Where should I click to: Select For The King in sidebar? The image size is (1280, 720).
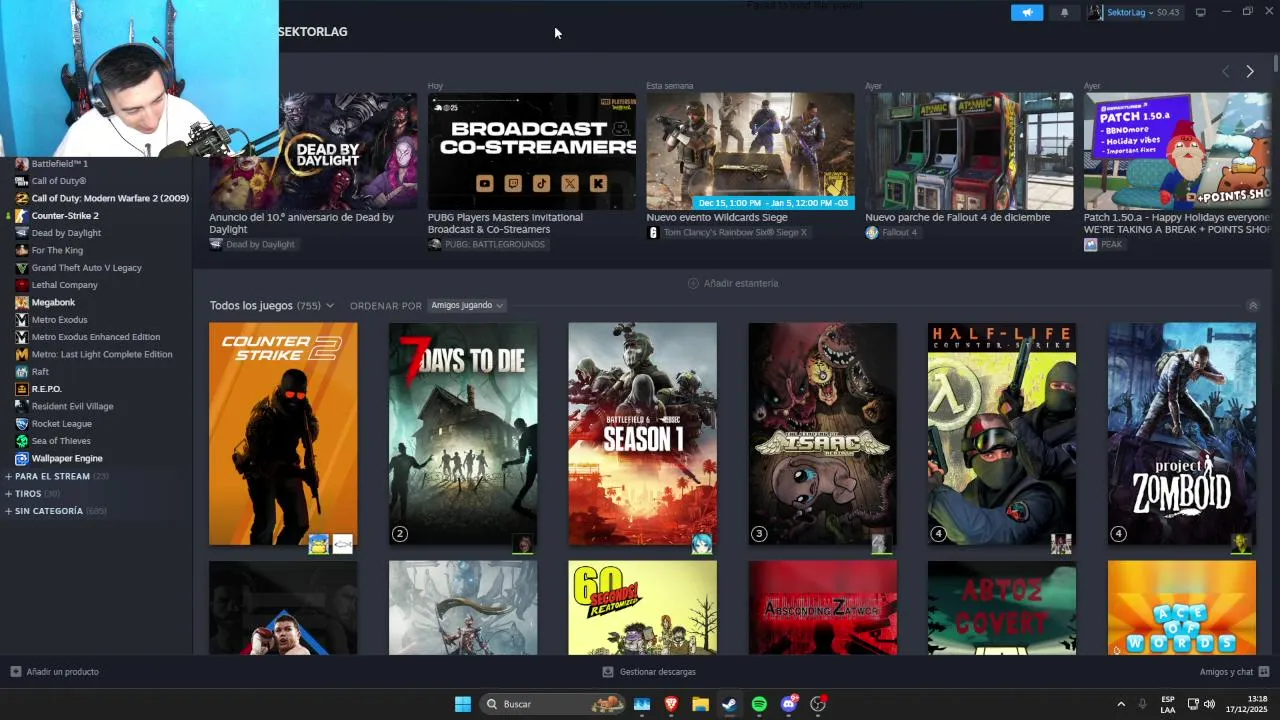pyautogui.click(x=57, y=250)
